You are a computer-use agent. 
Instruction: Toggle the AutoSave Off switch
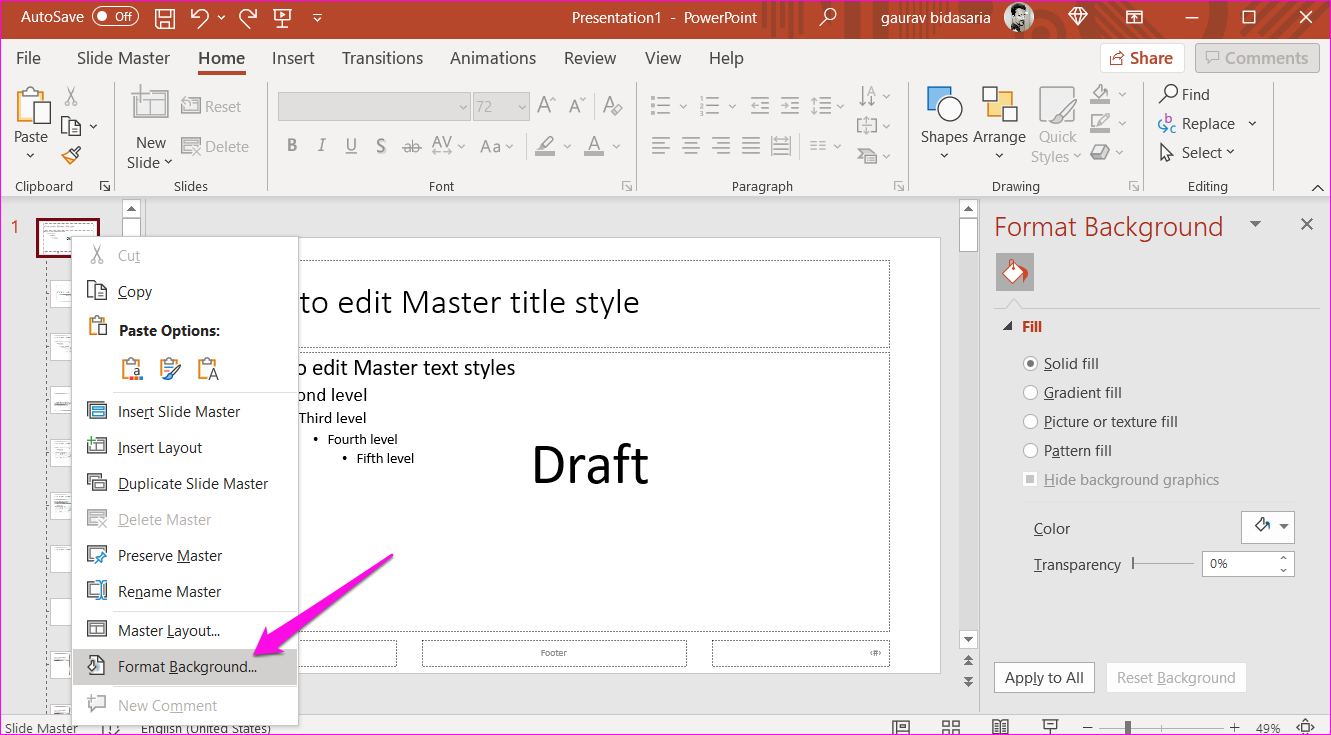[115, 17]
